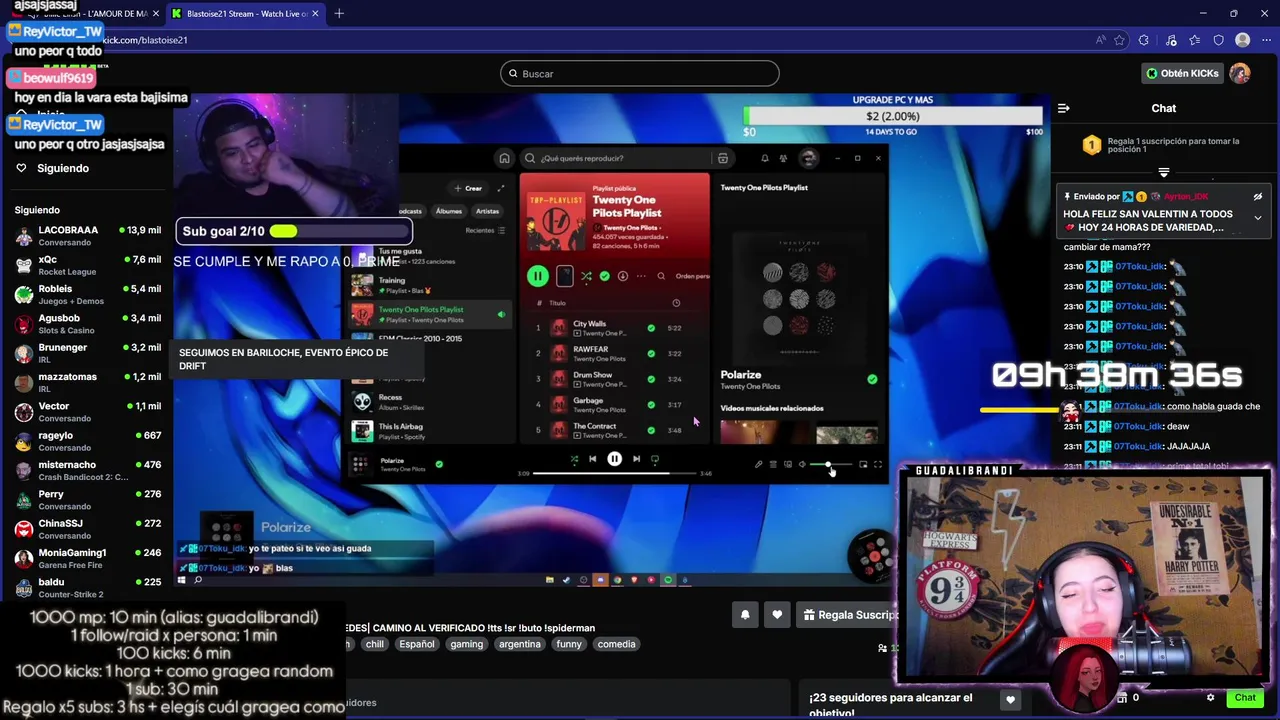
Task: Expand pinned message chevron in chat
Action: pyautogui.click(x=1258, y=218)
